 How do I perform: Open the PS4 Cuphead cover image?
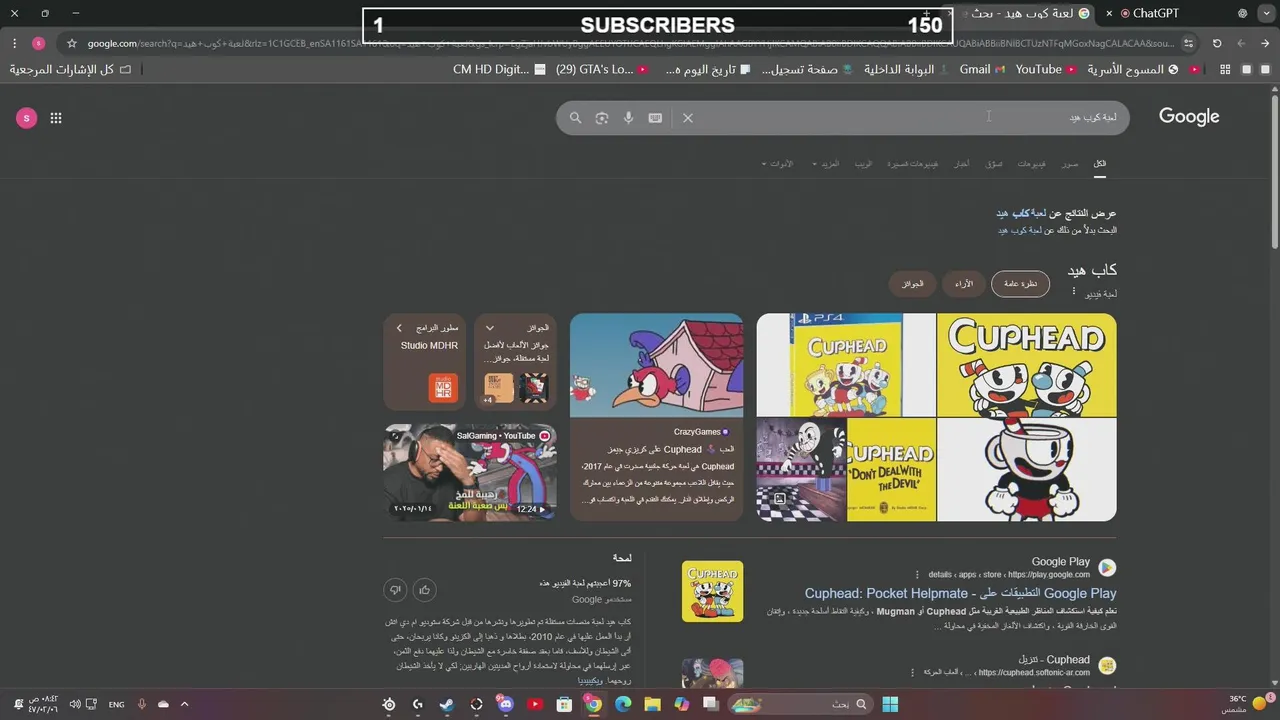click(x=846, y=365)
